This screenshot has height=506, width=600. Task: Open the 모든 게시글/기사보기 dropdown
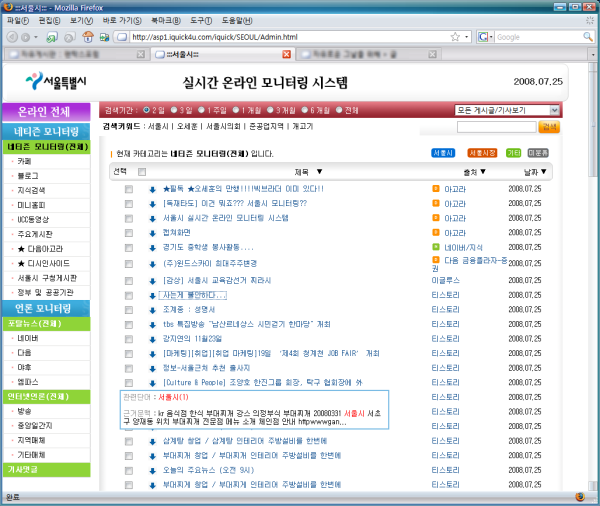coord(507,110)
